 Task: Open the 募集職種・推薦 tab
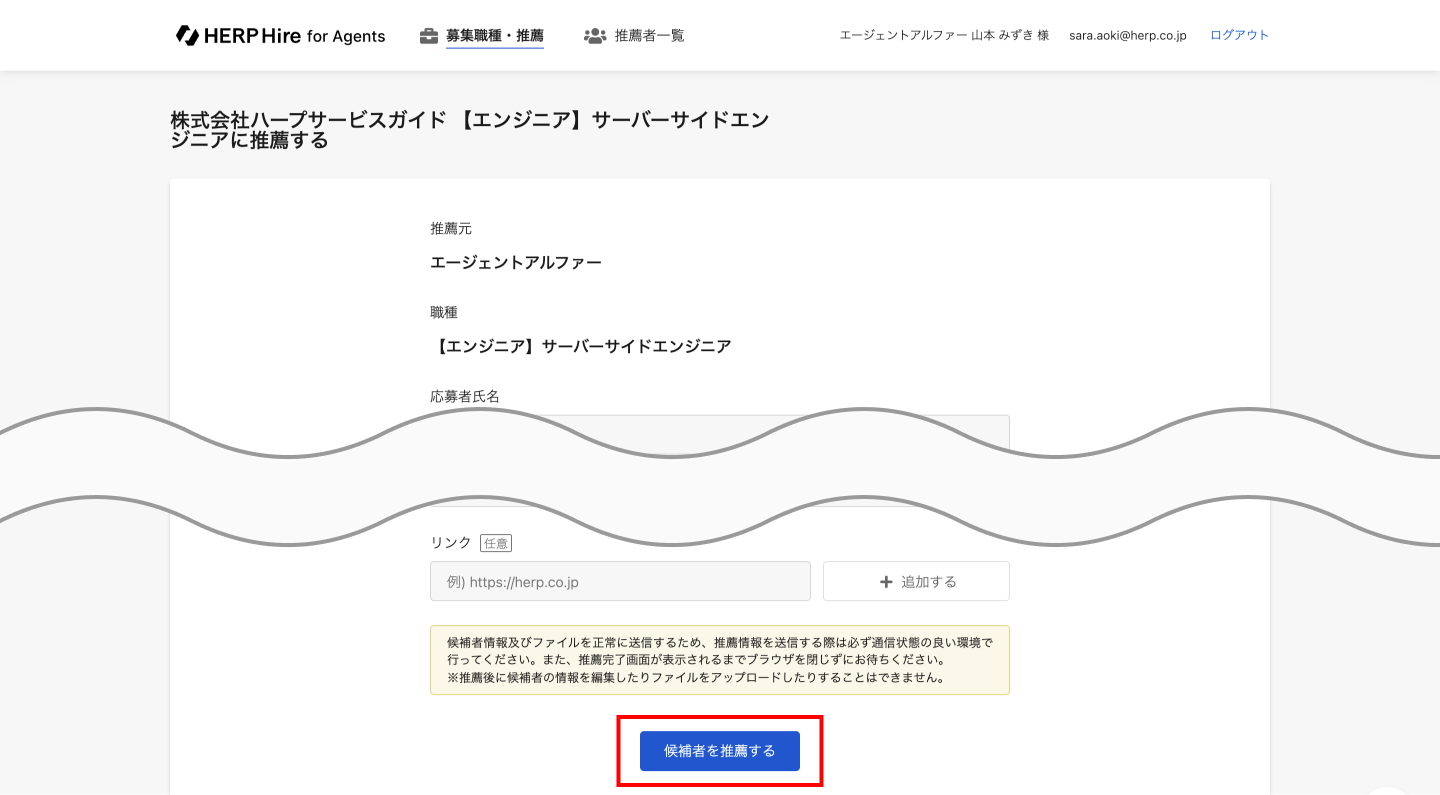pos(495,36)
